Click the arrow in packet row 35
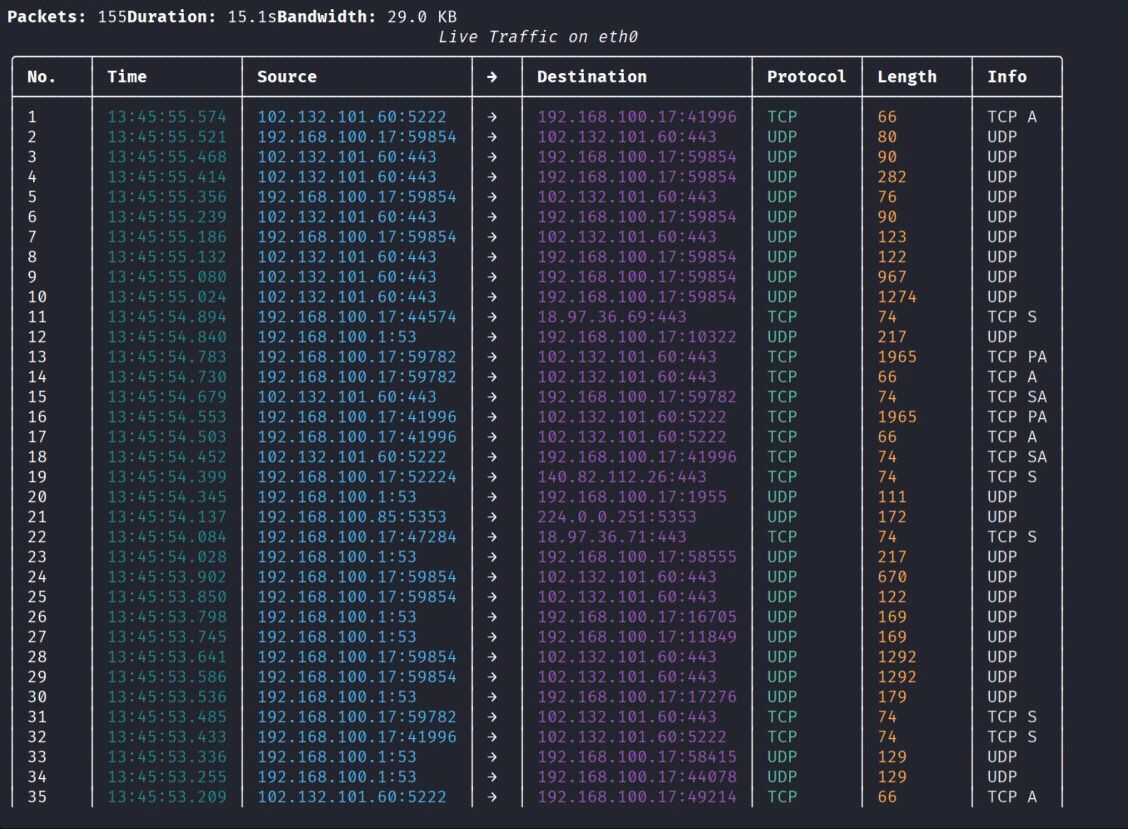 pyautogui.click(x=492, y=797)
